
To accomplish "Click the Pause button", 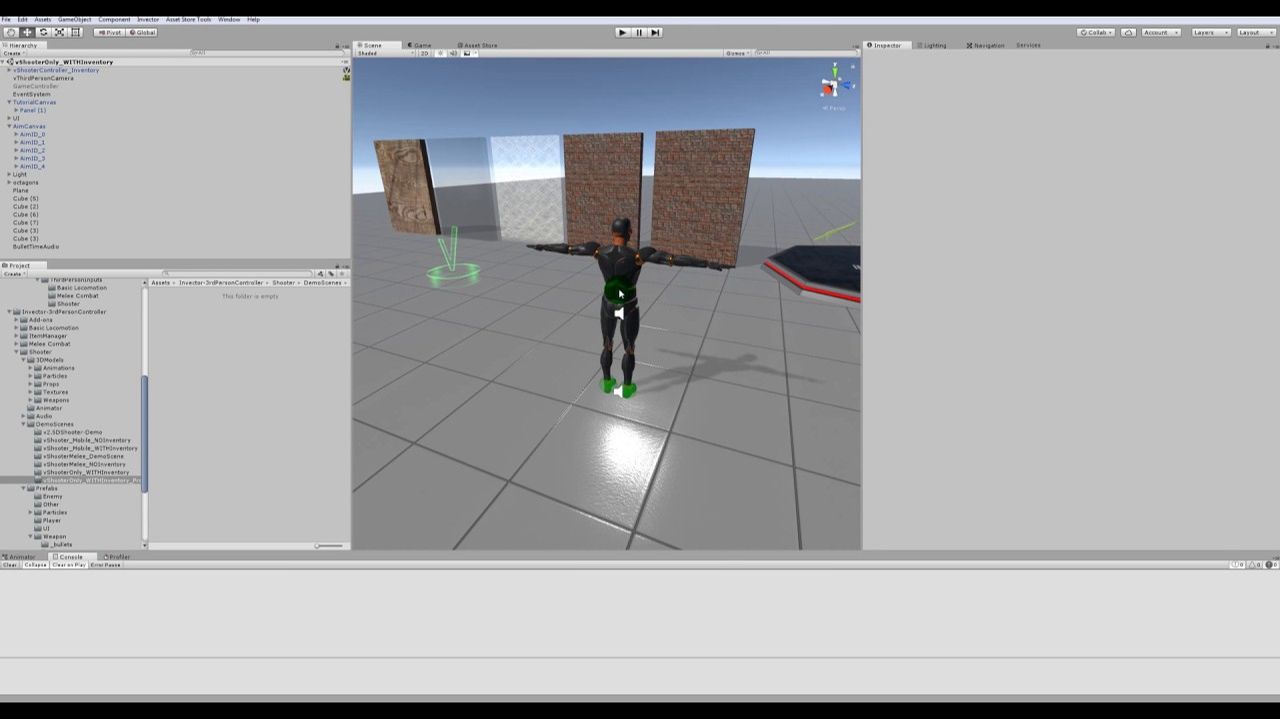I will tap(639, 32).
